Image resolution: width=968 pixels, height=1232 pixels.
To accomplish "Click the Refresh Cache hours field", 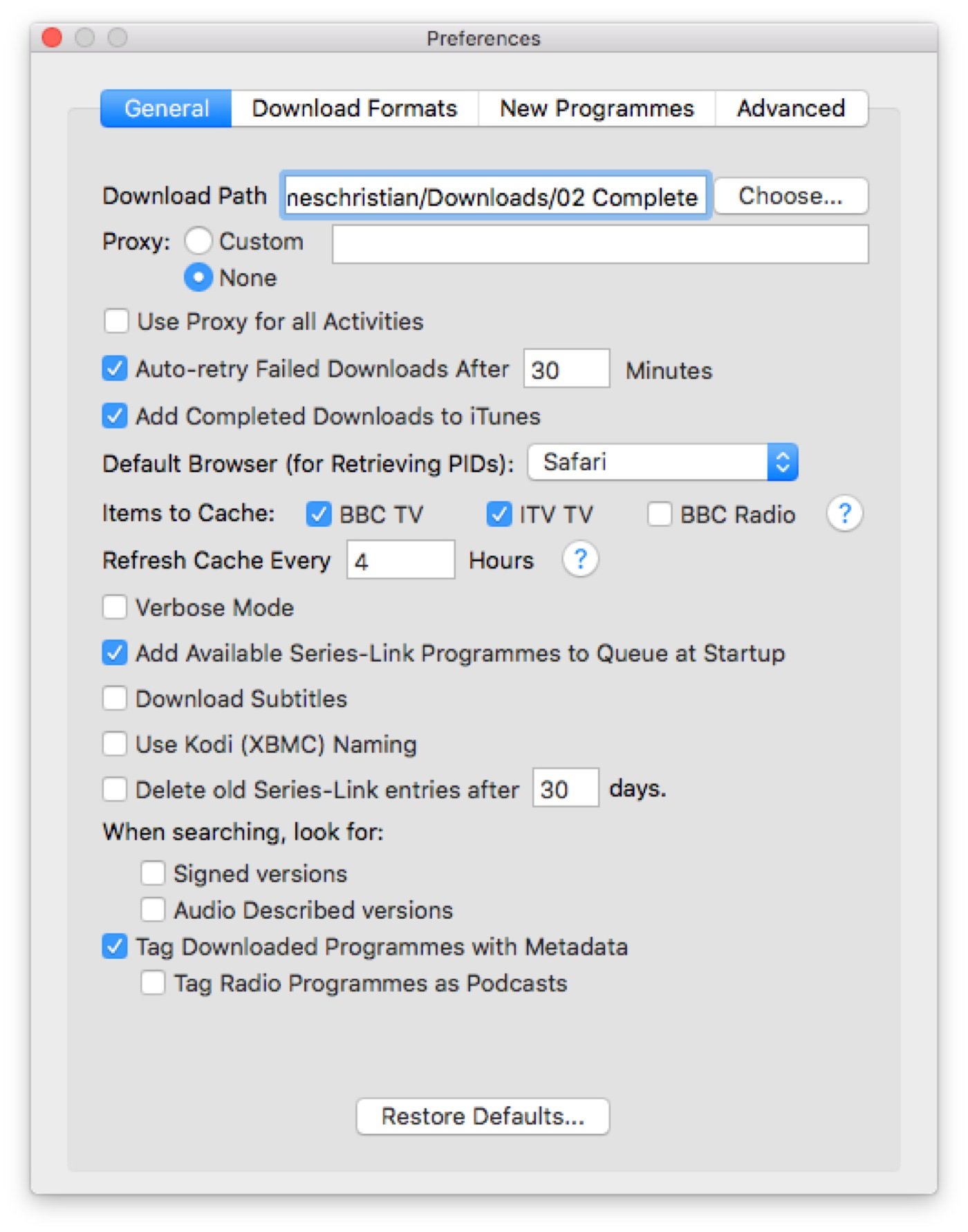I will pos(400,560).
